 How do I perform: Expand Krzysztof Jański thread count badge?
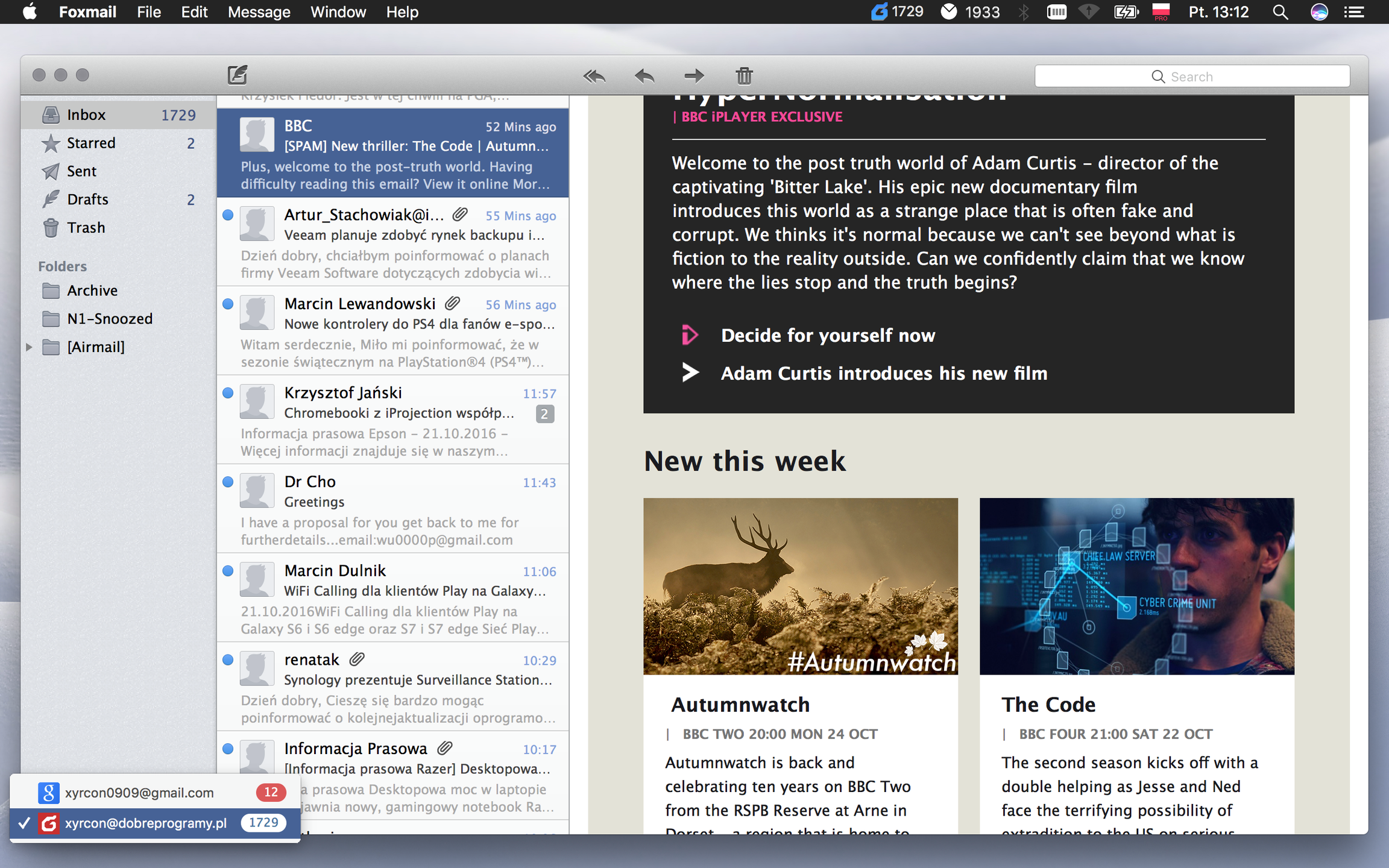click(x=544, y=414)
